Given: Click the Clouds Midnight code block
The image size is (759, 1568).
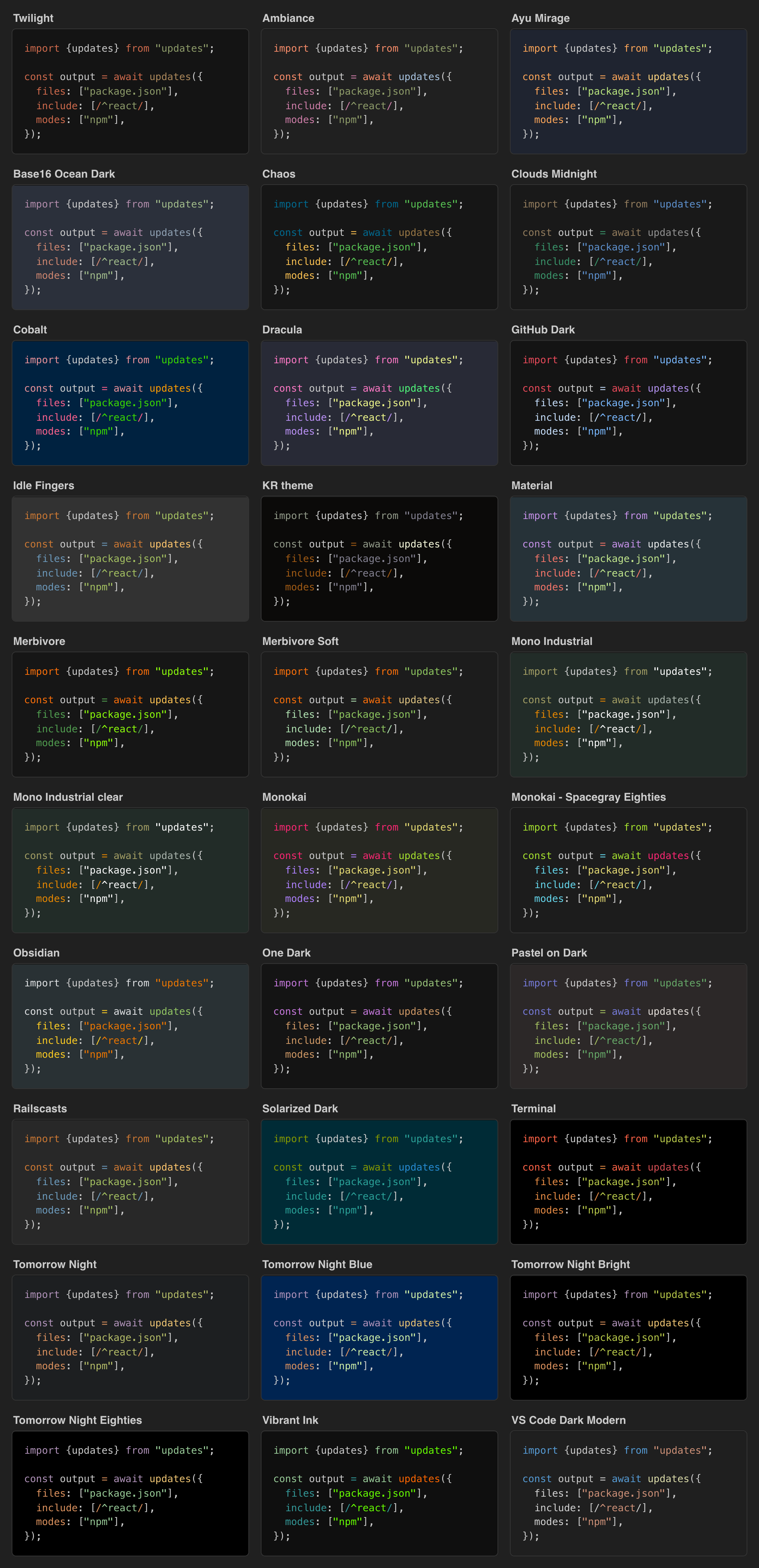Looking at the screenshot, I should click(x=629, y=247).
